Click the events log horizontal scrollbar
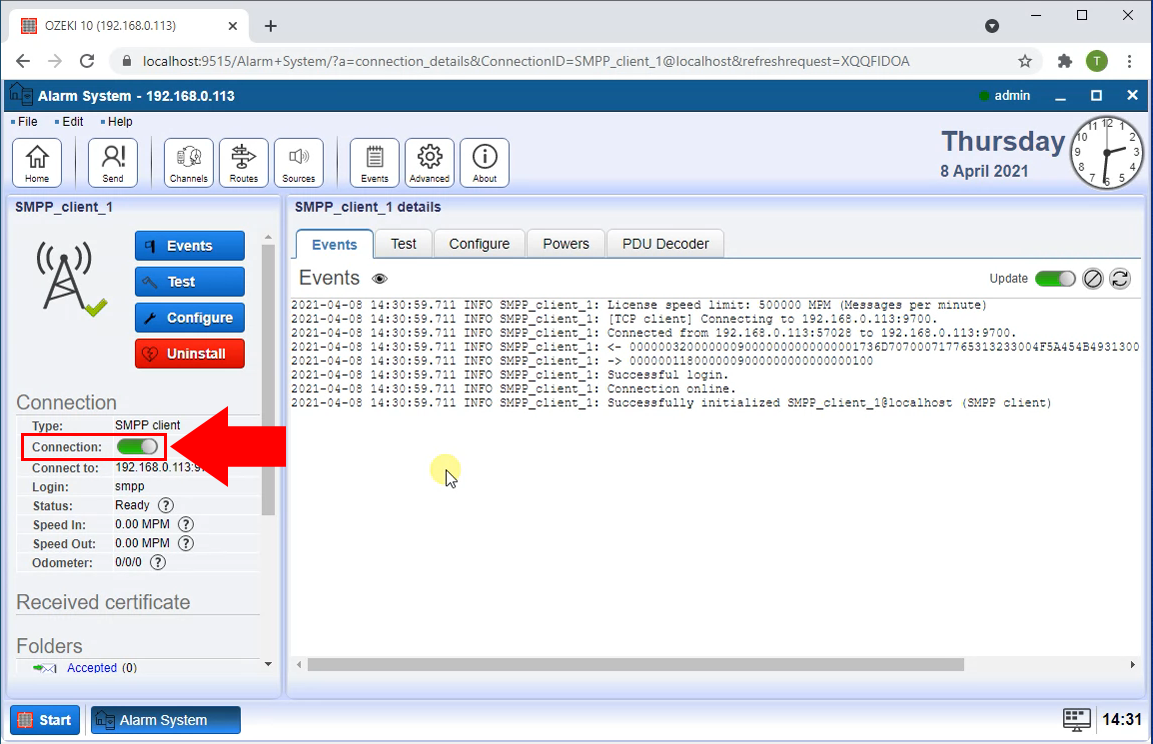Image resolution: width=1153 pixels, height=744 pixels. 635,665
